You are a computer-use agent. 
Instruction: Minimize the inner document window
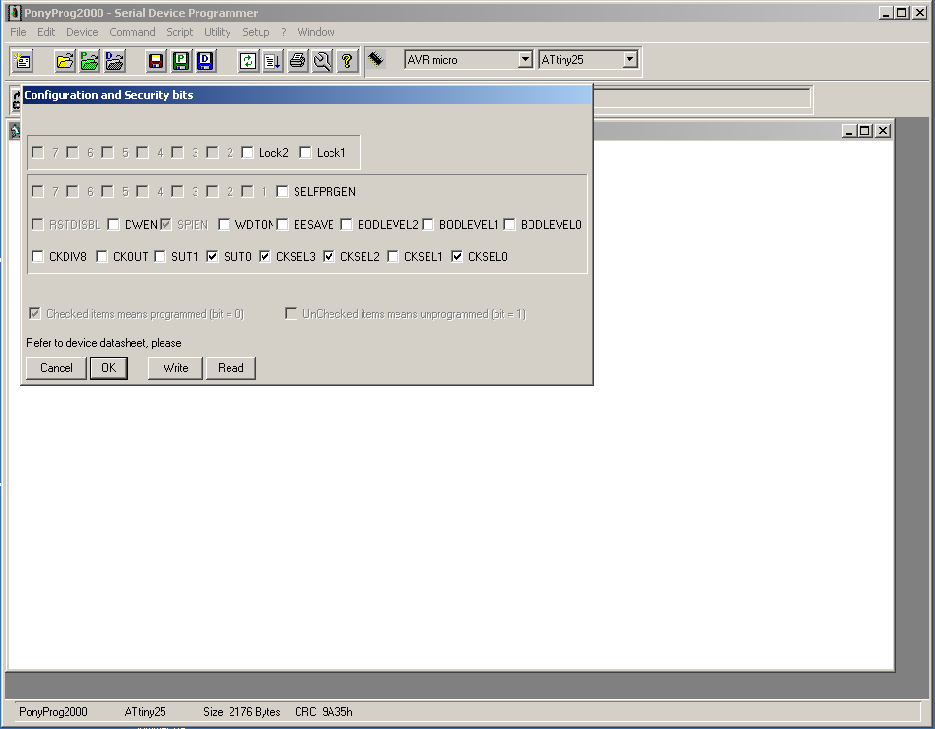click(x=850, y=131)
